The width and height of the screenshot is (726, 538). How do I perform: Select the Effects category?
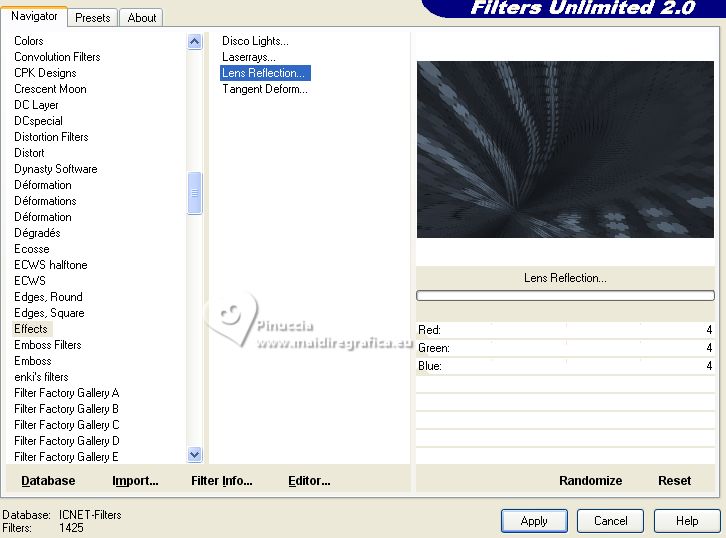point(31,329)
